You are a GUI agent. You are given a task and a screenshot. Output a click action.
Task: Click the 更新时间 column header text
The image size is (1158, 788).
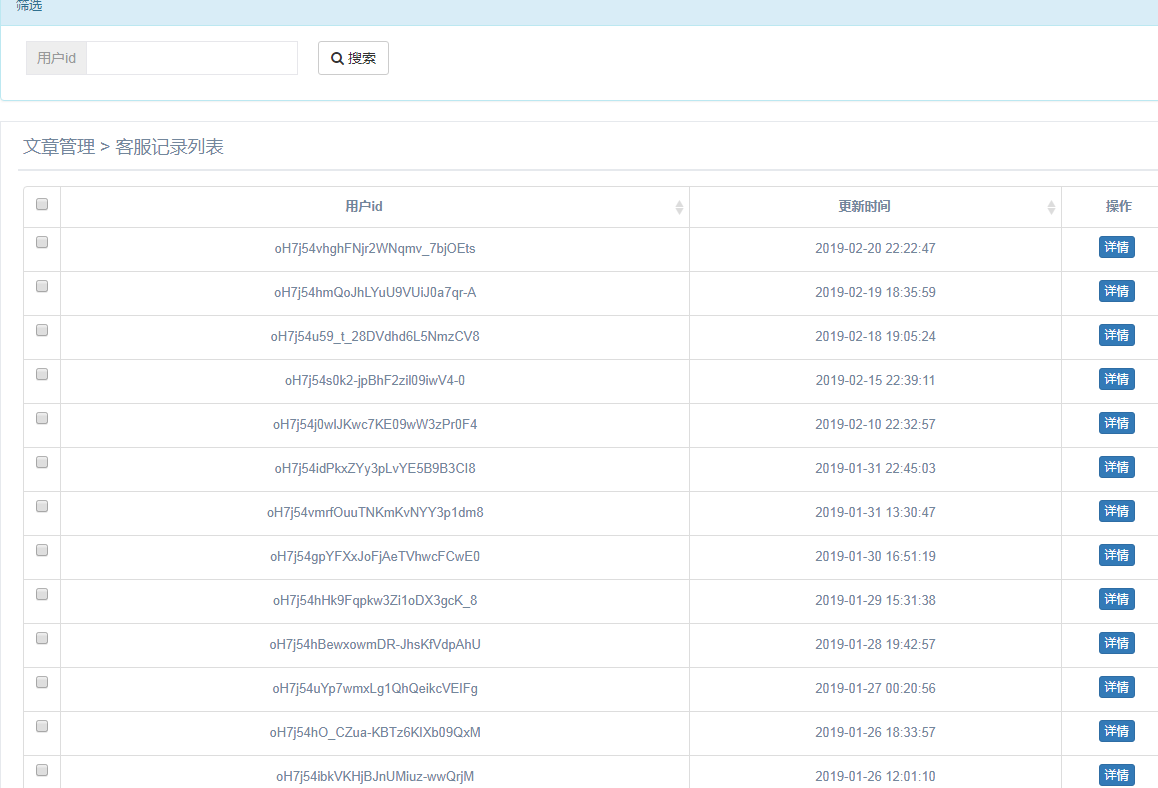(864, 207)
